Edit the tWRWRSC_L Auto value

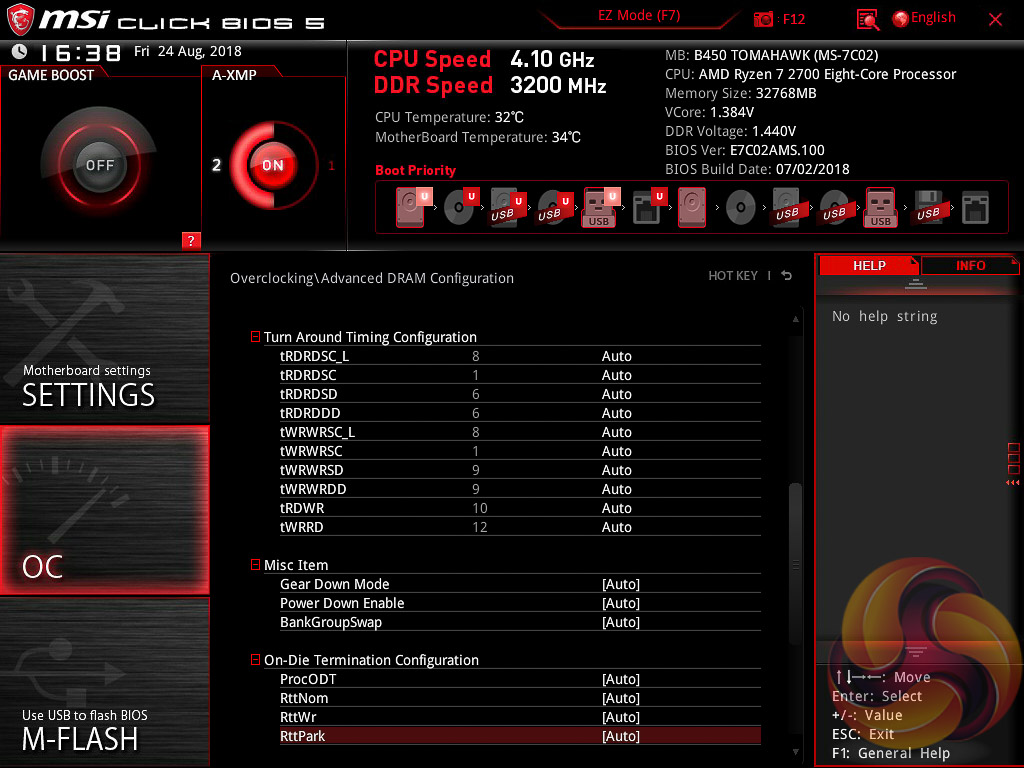point(616,432)
